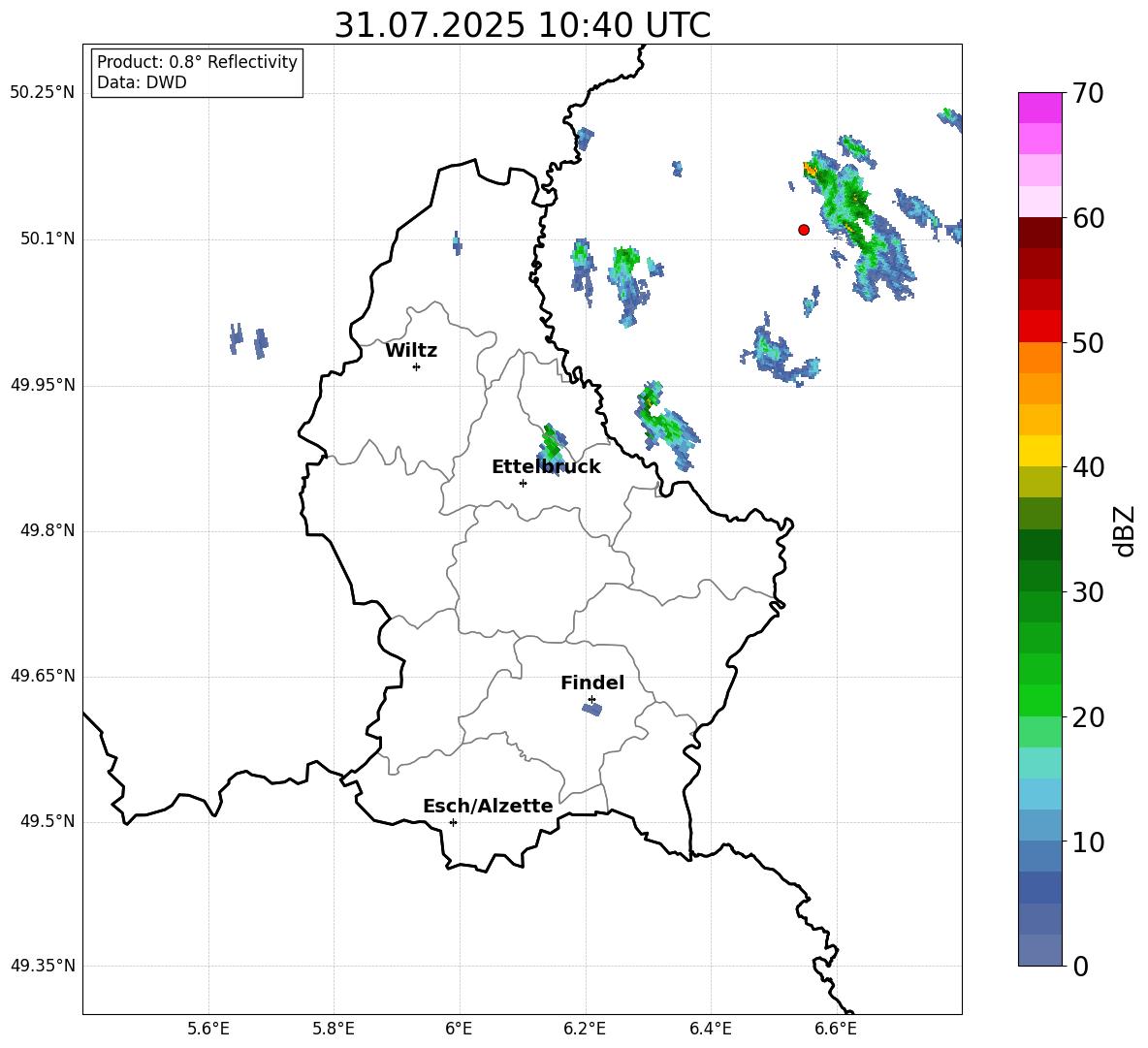Click the 0 tick on the colorbar
This screenshot has height=1048, width=1148.
1080,967
